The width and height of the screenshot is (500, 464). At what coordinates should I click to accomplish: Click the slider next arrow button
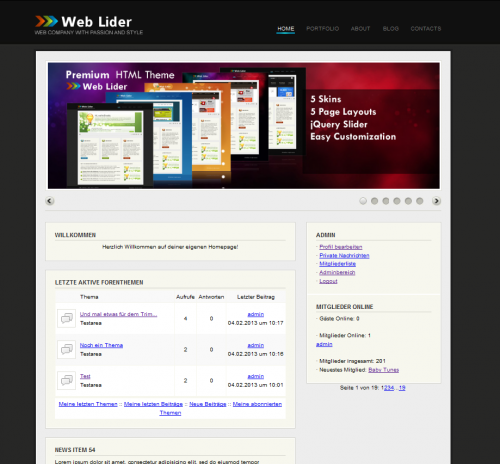point(436,201)
